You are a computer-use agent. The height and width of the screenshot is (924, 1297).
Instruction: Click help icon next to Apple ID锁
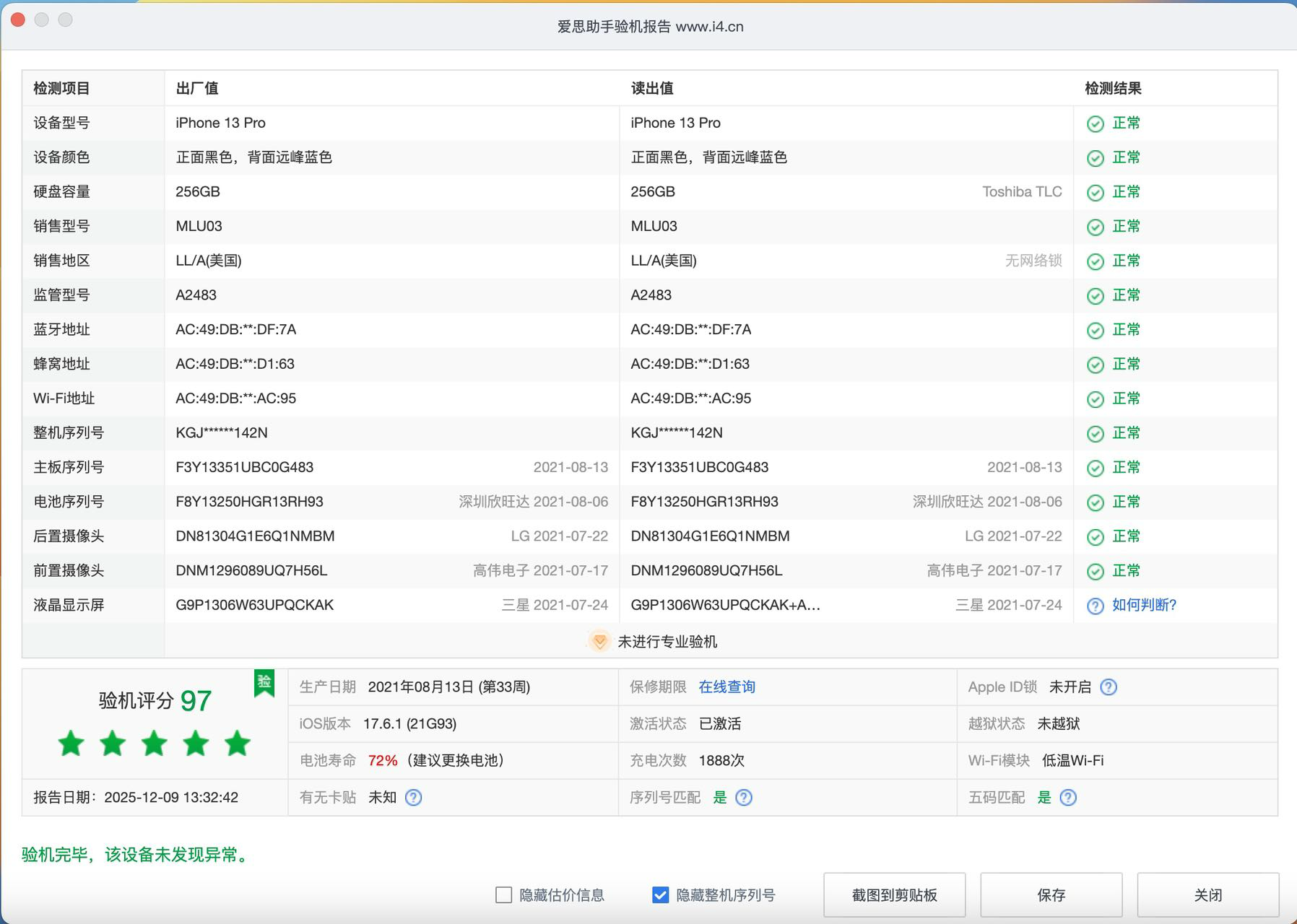click(1108, 687)
